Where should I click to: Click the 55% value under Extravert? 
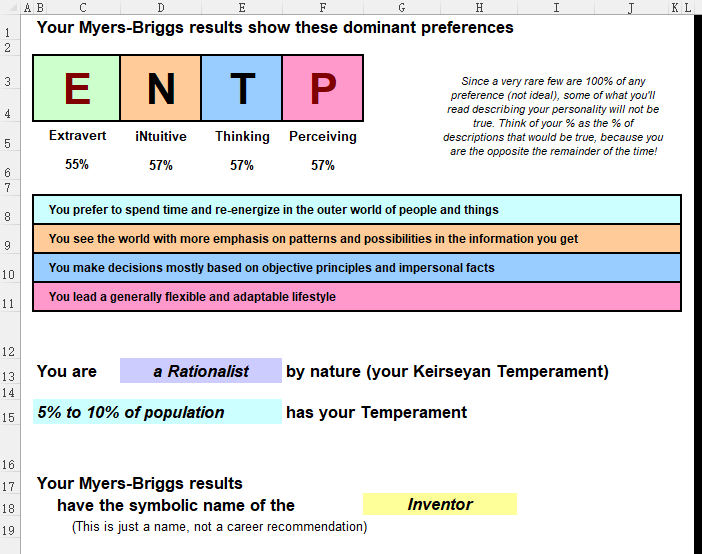coord(77,164)
